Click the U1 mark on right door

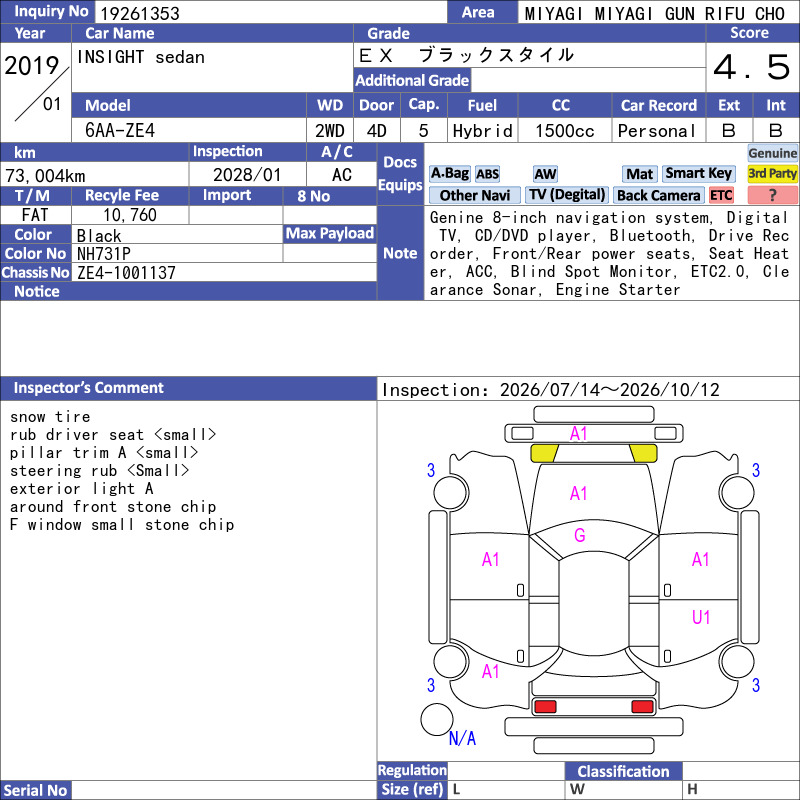click(x=701, y=617)
